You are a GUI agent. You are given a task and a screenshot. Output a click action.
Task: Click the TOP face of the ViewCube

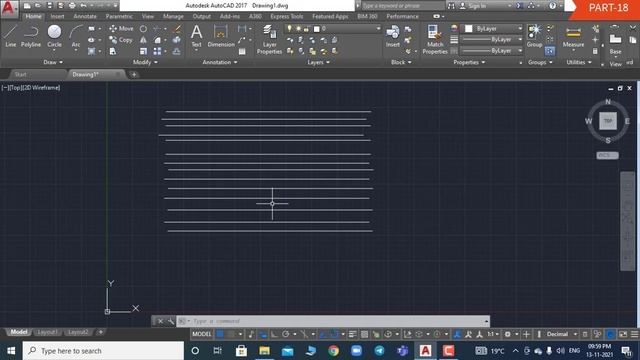pyautogui.click(x=608, y=121)
